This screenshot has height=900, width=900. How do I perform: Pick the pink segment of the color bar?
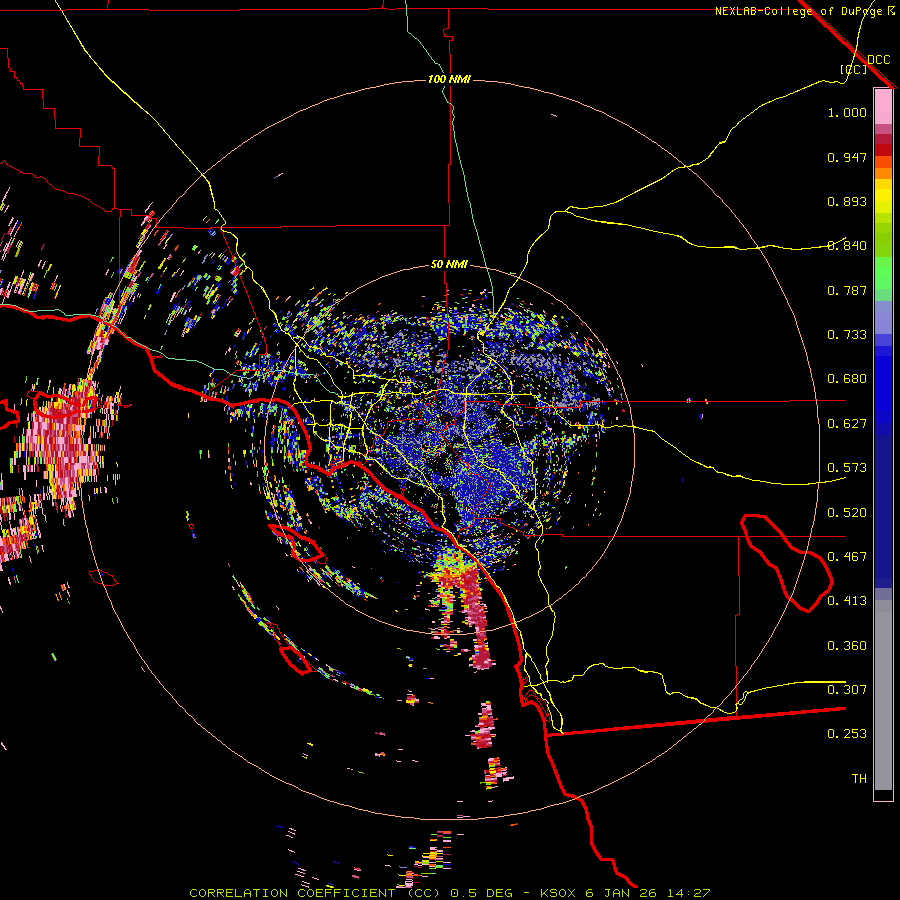tap(883, 107)
